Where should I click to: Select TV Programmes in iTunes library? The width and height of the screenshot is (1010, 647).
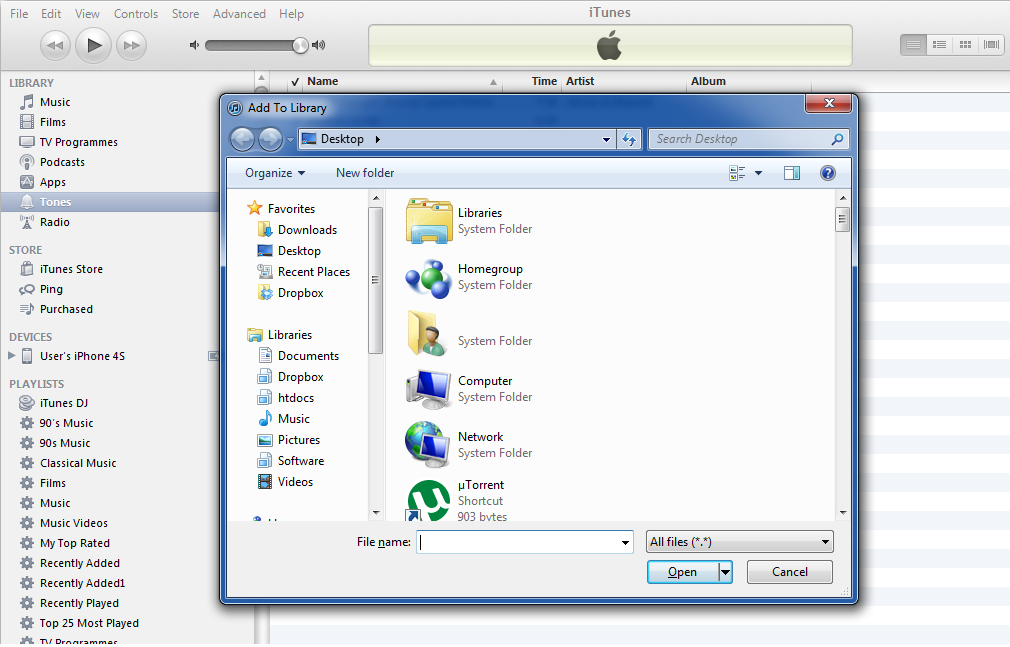pyautogui.click(x=79, y=142)
